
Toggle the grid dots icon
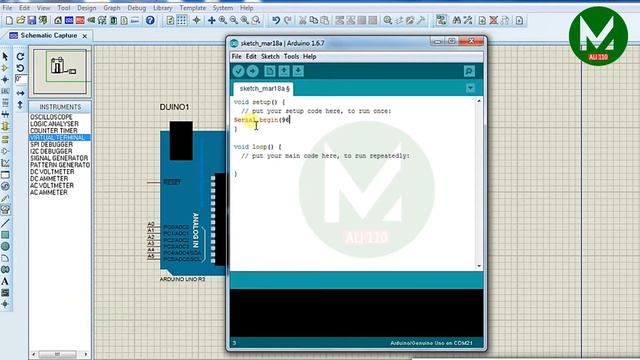[182, 20]
